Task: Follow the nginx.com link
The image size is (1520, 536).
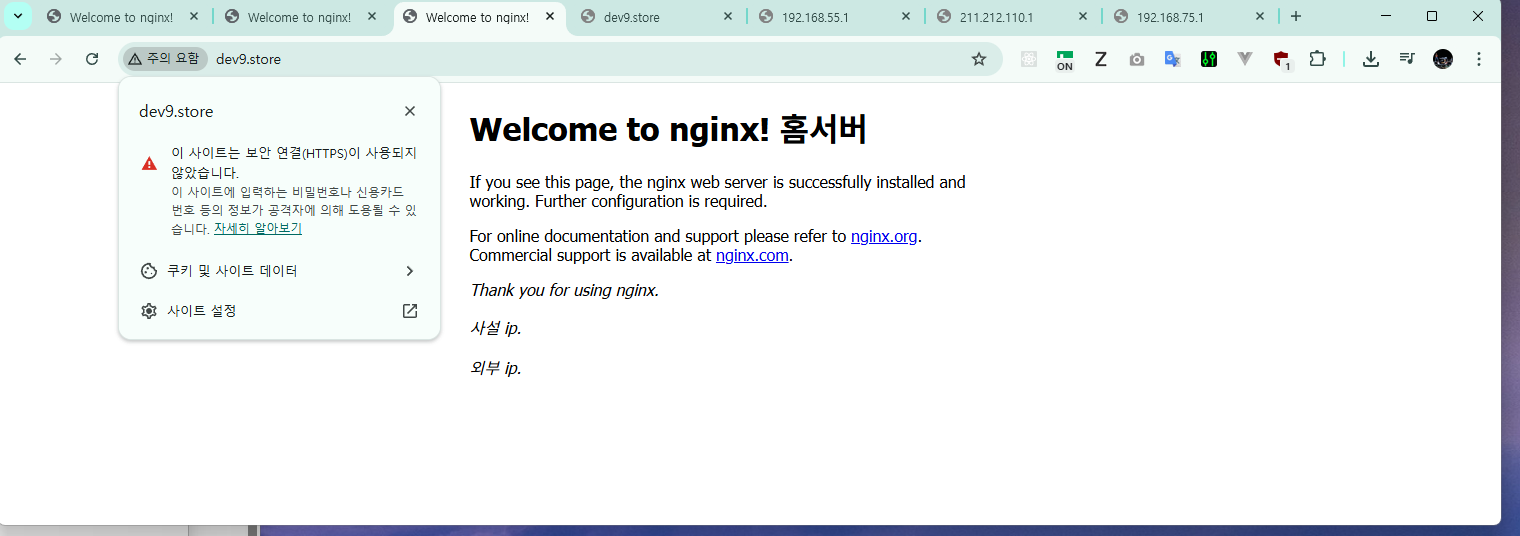Action: coord(753,255)
